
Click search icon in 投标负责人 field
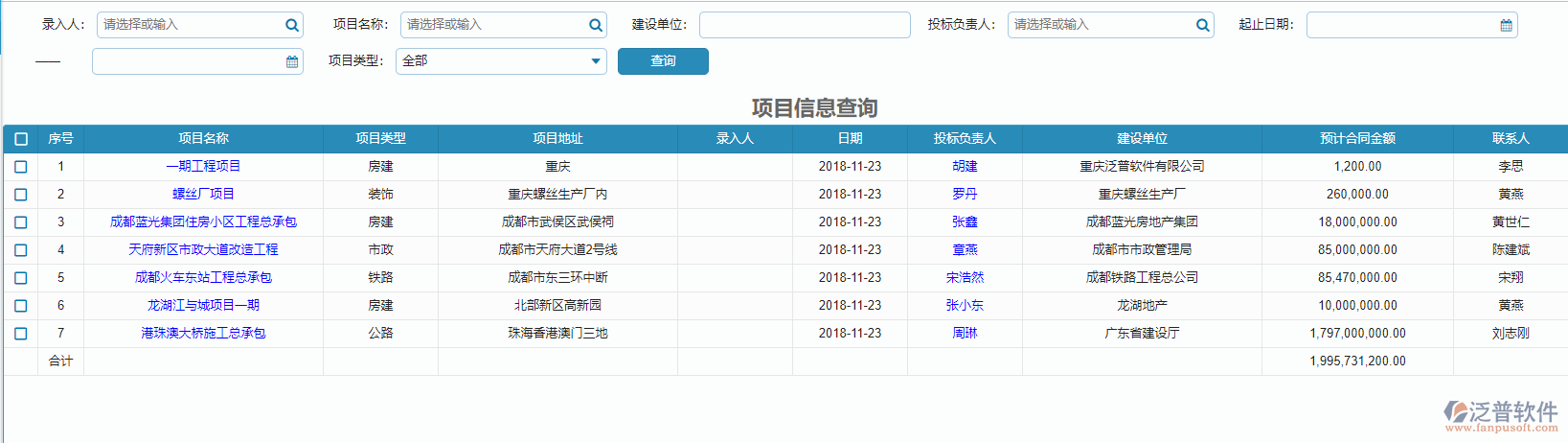(x=1202, y=25)
